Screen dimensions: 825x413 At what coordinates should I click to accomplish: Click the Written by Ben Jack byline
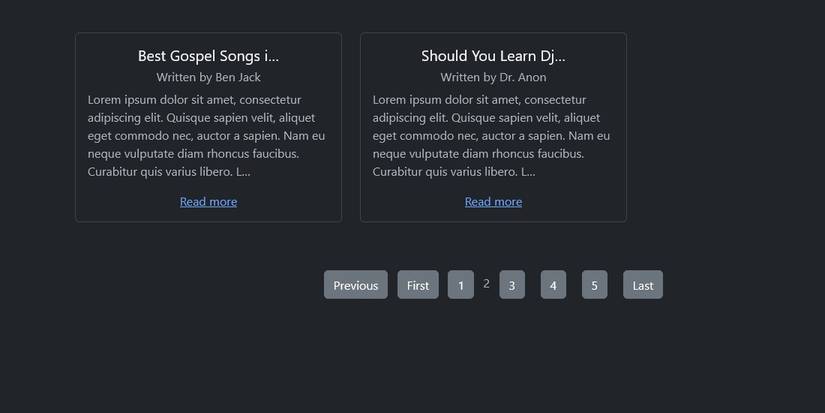coord(208,77)
